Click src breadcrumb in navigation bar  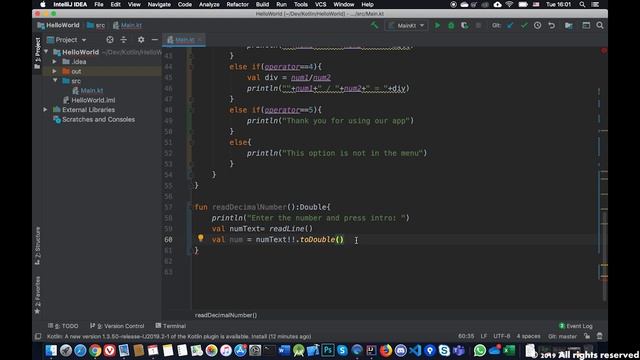click(96, 25)
